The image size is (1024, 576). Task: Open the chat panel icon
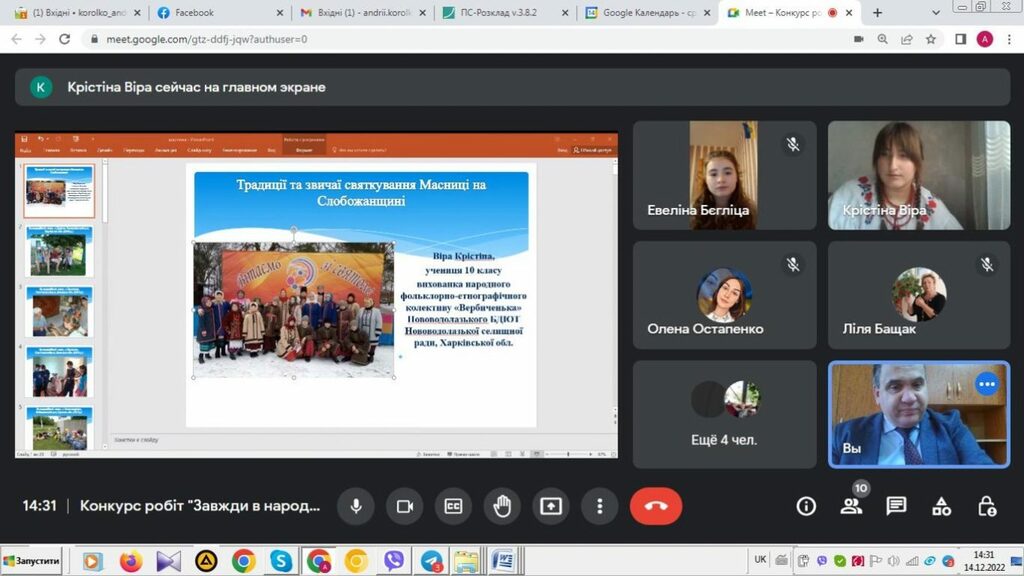click(x=896, y=506)
